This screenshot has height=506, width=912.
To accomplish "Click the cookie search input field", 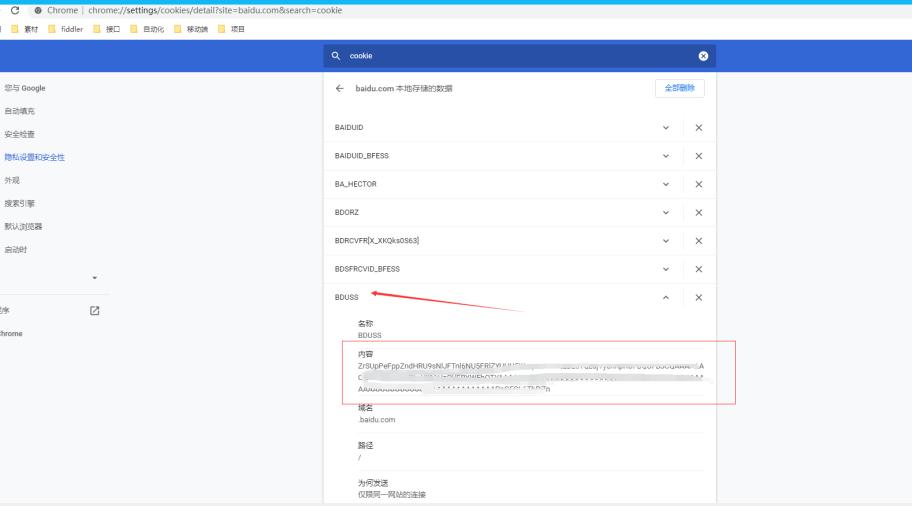I will point(519,56).
